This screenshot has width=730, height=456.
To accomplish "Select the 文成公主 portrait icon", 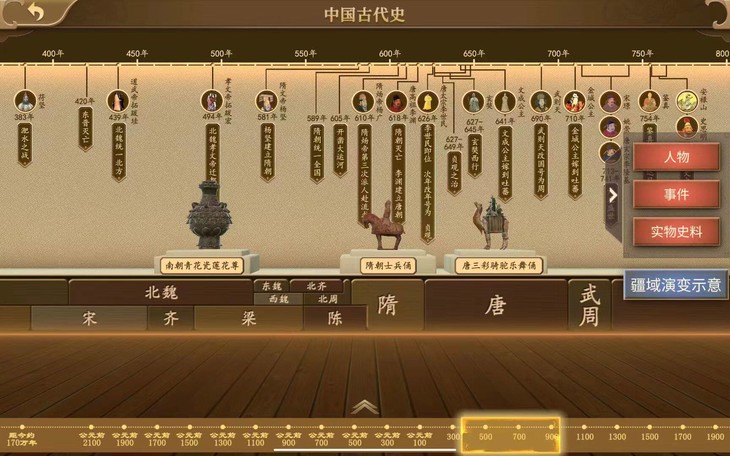I will tap(505, 102).
